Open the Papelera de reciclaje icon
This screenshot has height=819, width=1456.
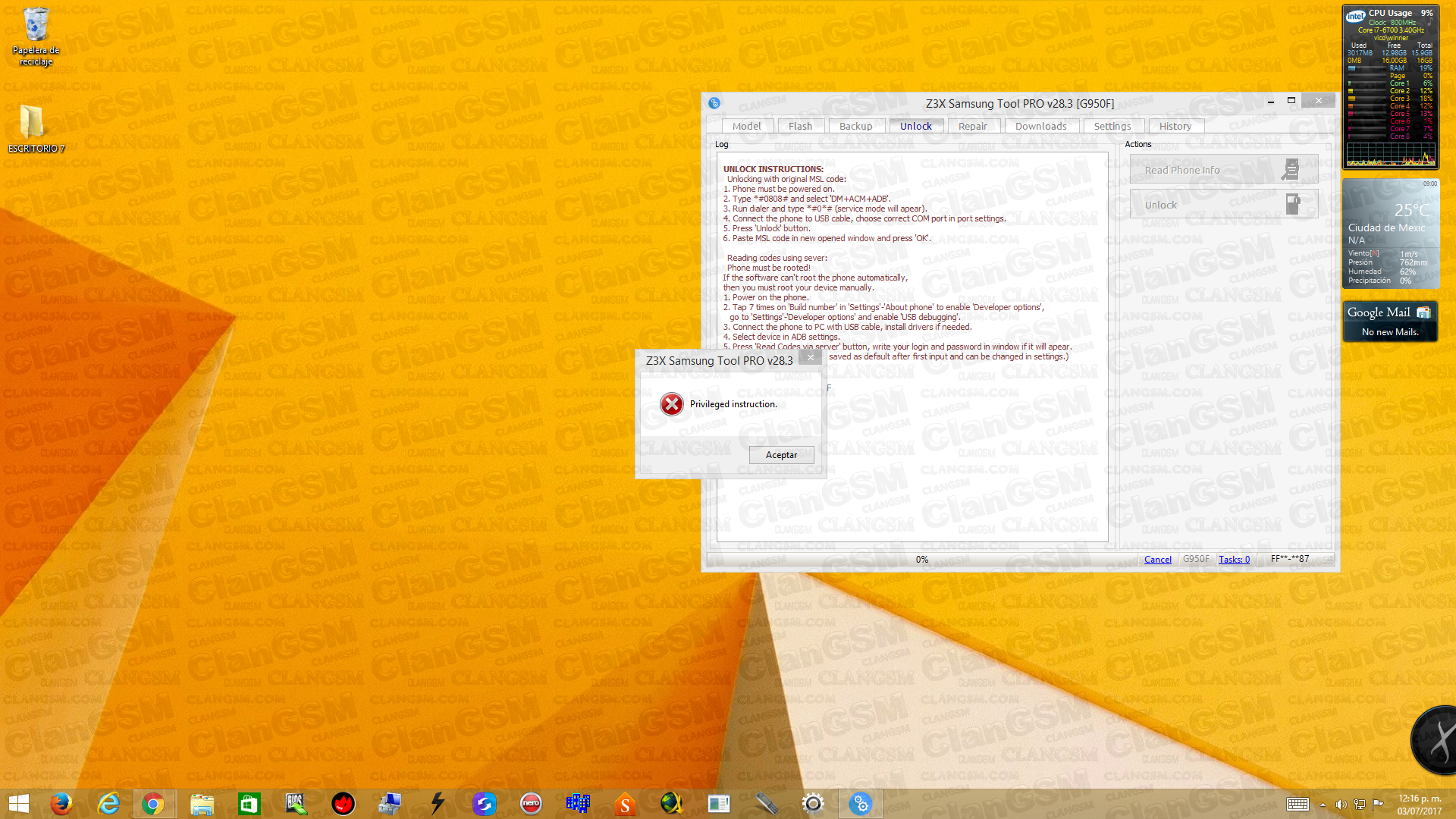(x=36, y=37)
